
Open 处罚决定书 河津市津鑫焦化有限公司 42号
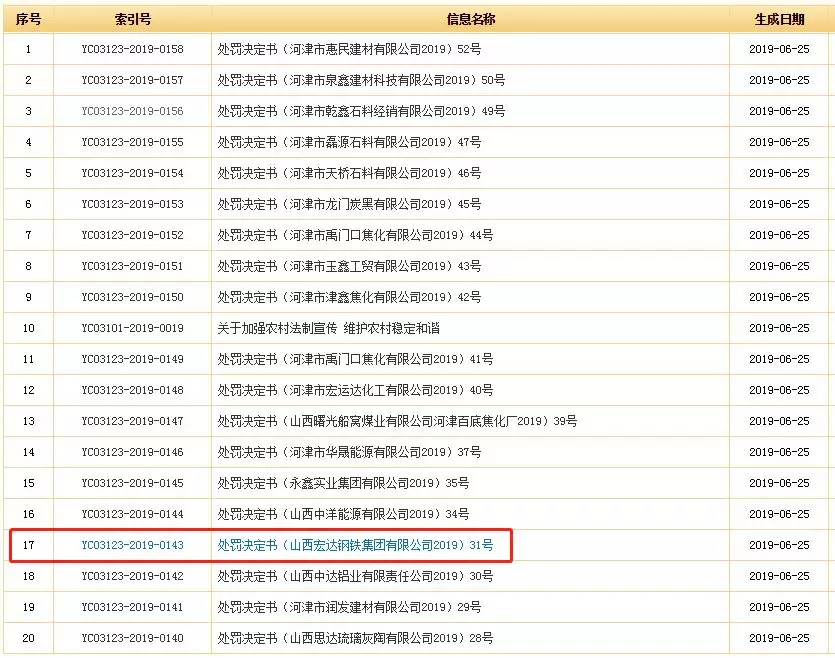(x=349, y=297)
